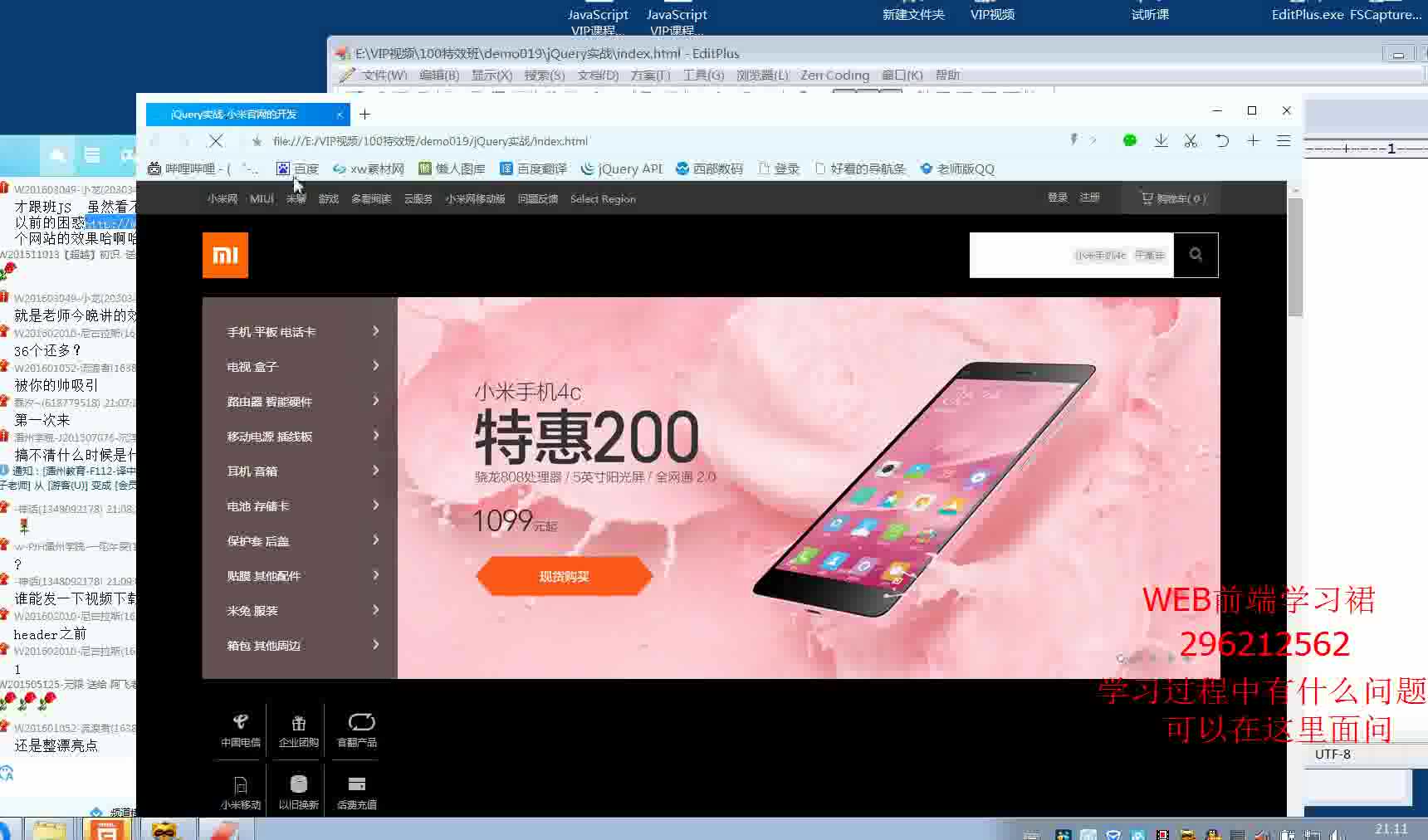
Task: Click the 注册 link in page header
Action: [x=1089, y=198]
